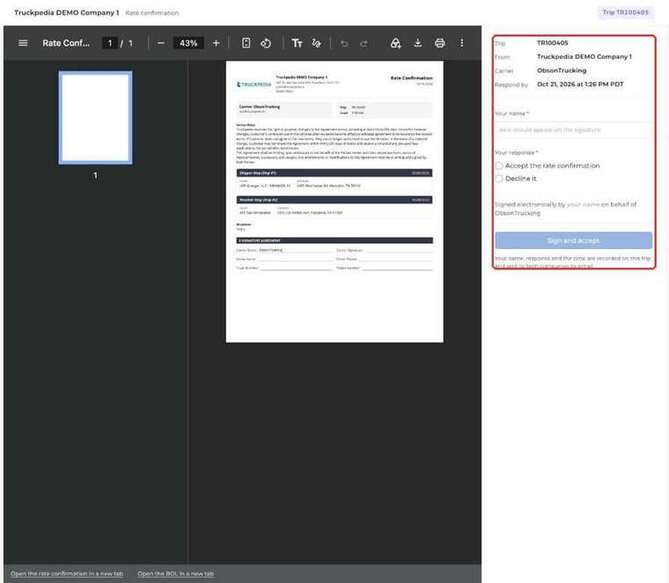The width and height of the screenshot is (669, 583).
Task: Click the page number field
Action: (x=110, y=43)
